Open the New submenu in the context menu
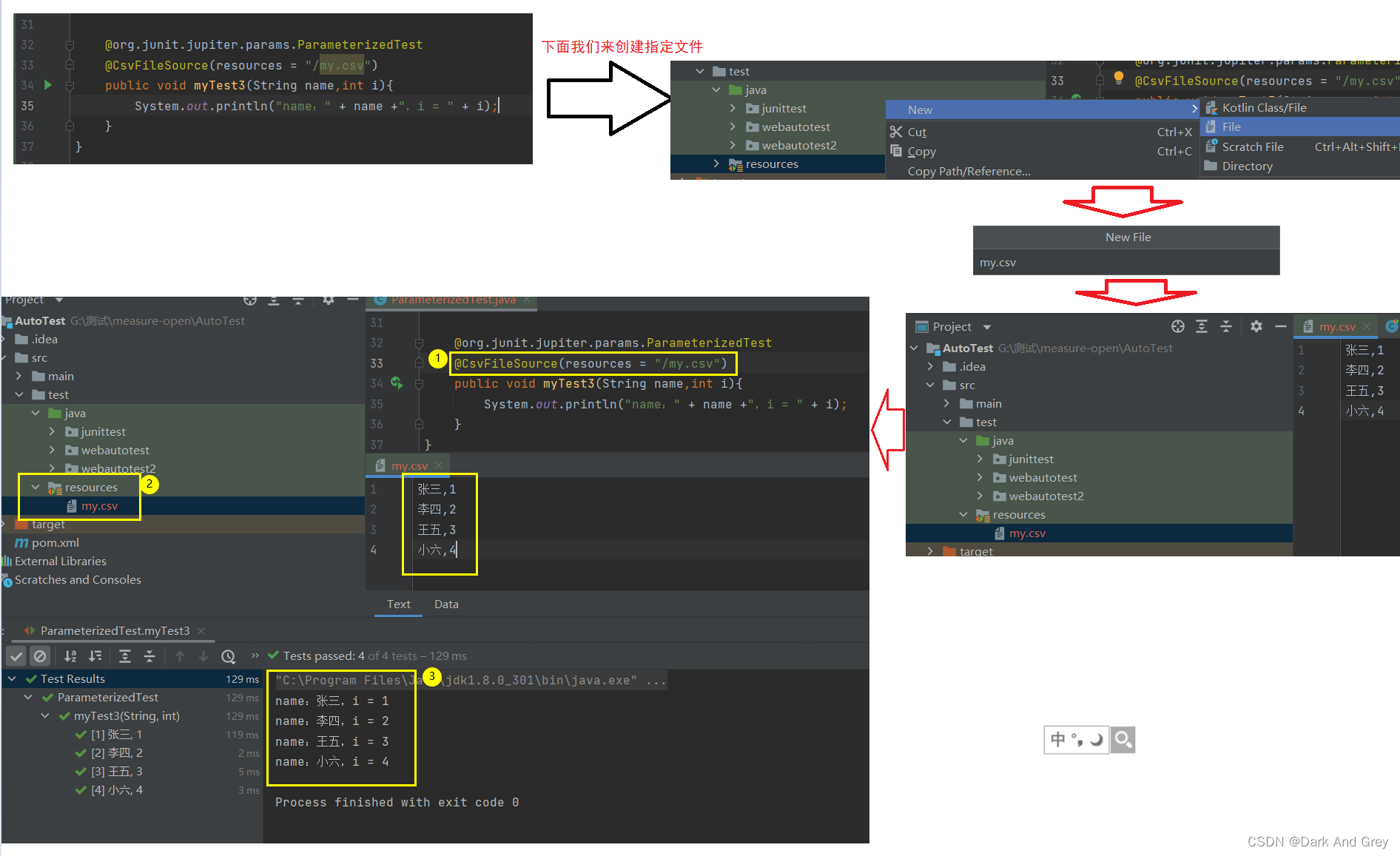Viewport: 1400px width, 856px height. (1042, 109)
